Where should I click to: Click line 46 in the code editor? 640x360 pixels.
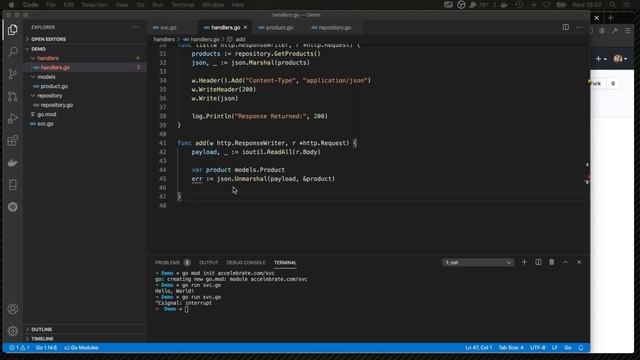click(367, 188)
